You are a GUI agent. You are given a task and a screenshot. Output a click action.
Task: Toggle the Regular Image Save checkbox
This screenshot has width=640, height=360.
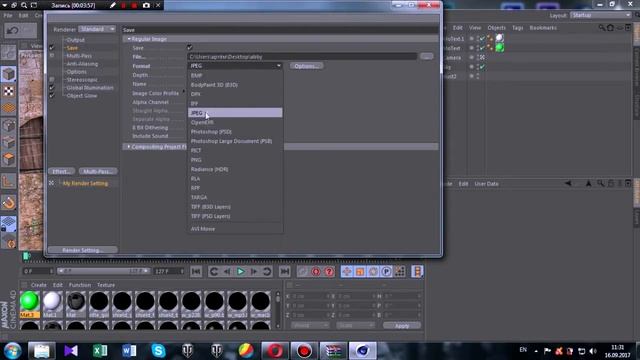[189, 47]
